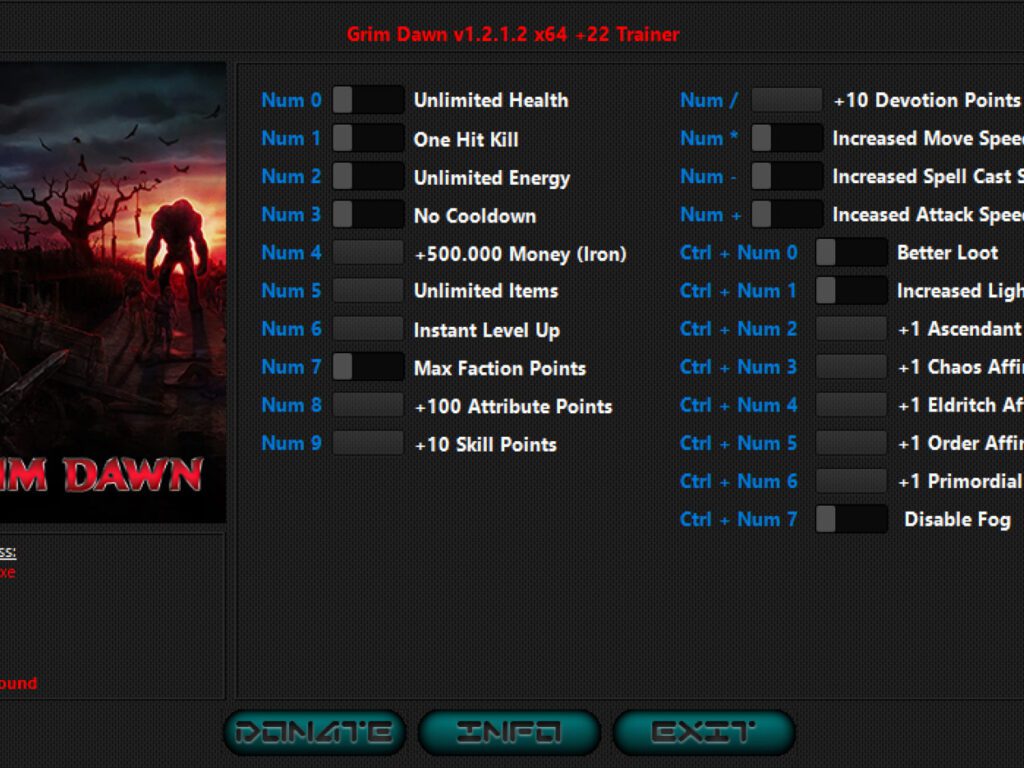Activate +10 Skill Points box
The width and height of the screenshot is (1024, 768).
point(368,443)
